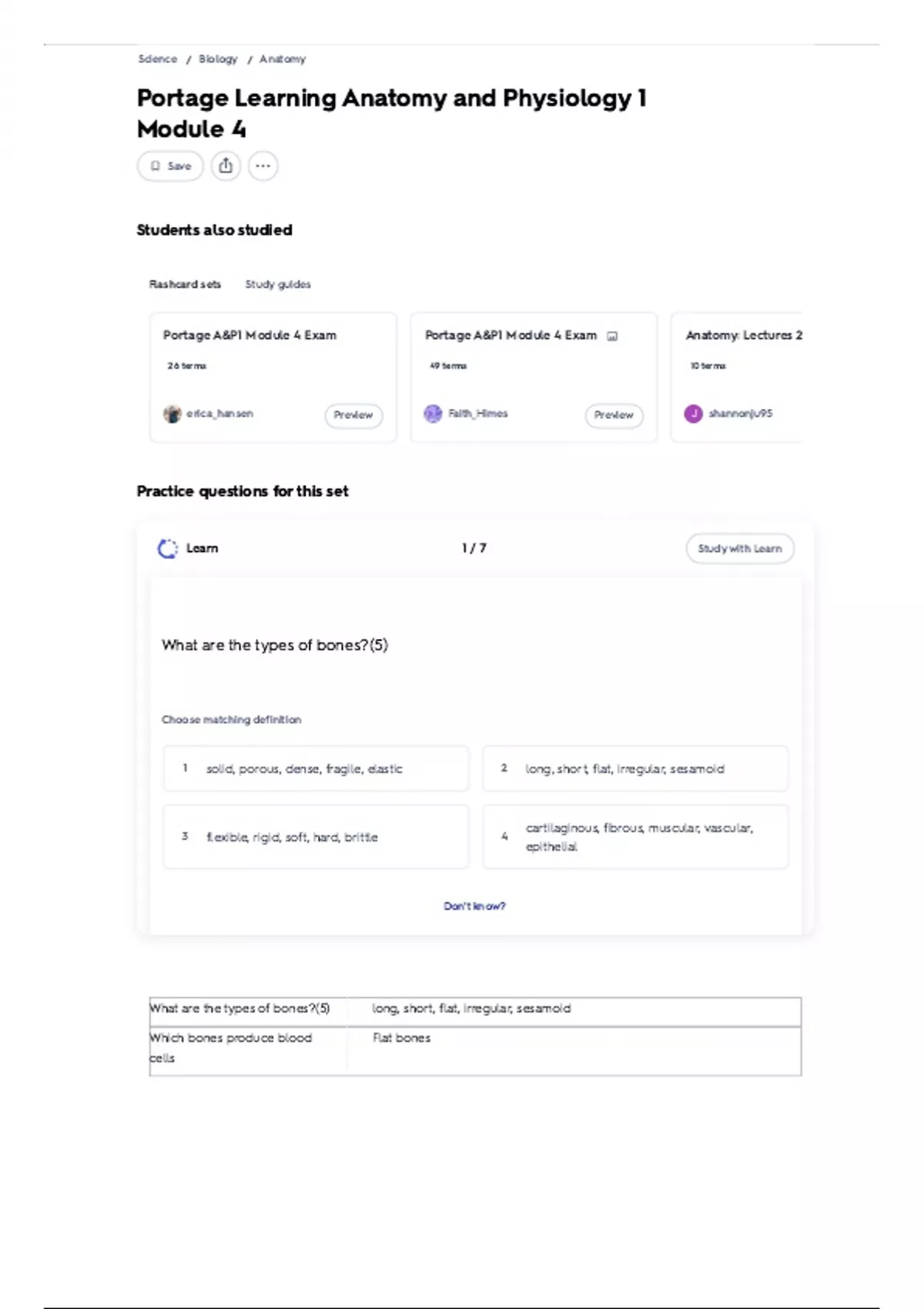Click shannonju95's purple avatar
924x1309 pixels.
tap(693, 413)
